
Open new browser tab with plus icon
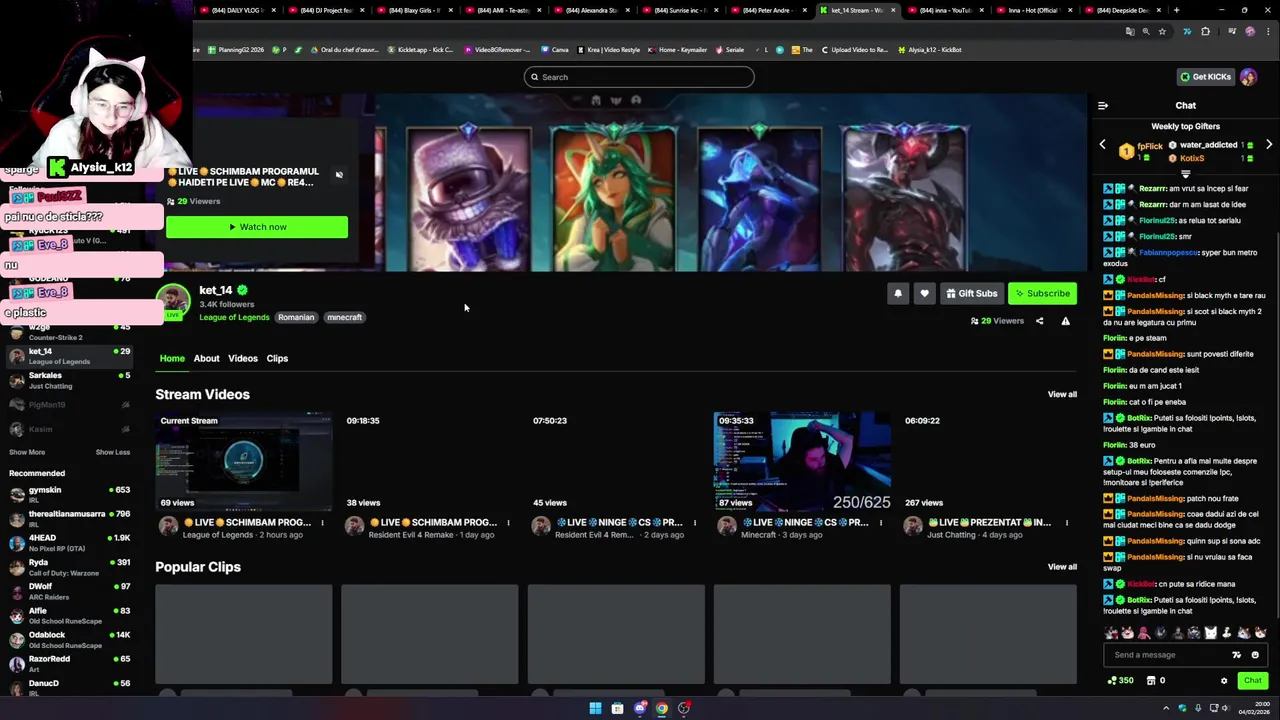pyautogui.click(x=1176, y=10)
